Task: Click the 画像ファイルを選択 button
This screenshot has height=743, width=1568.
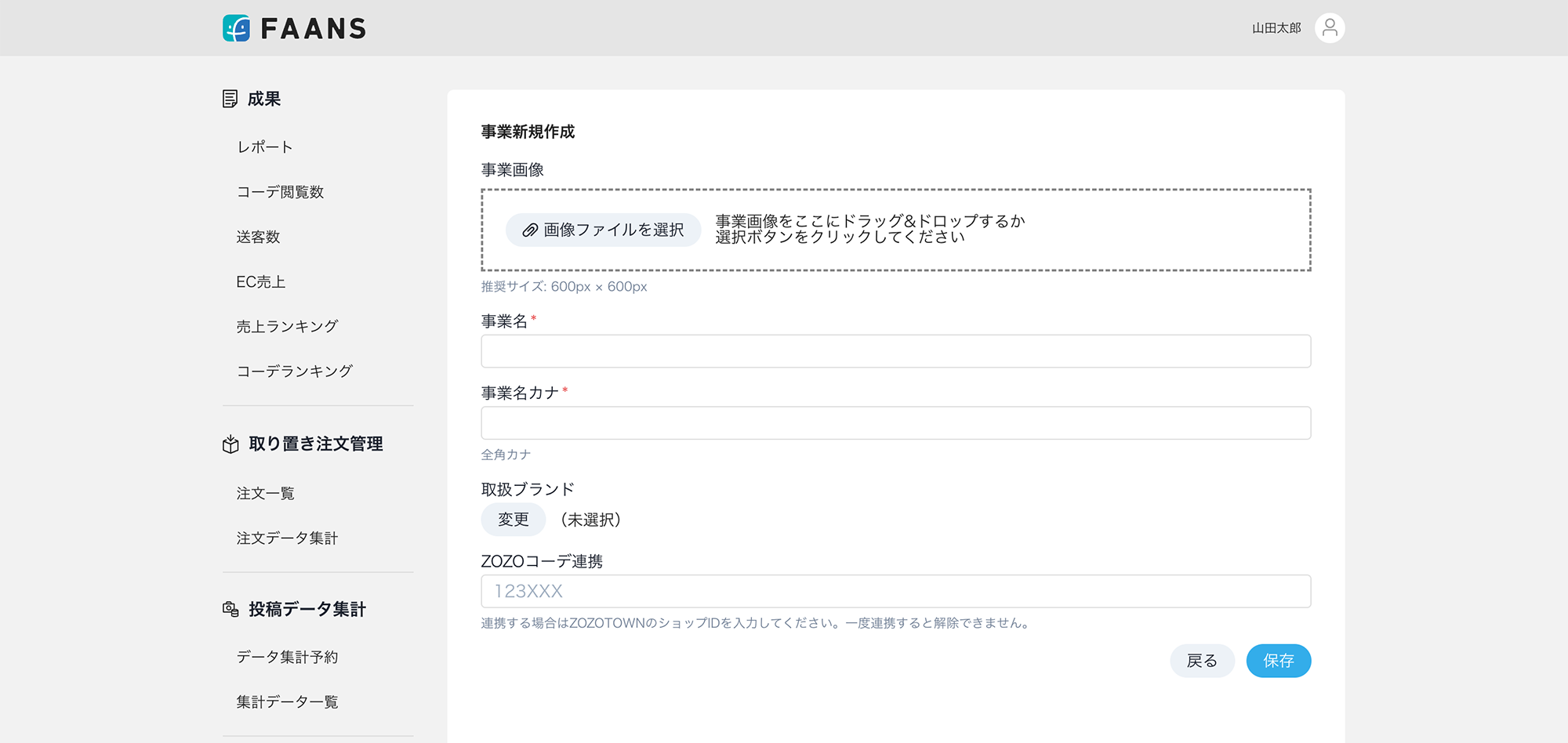Action: pyautogui.click(x=604, y=230)
